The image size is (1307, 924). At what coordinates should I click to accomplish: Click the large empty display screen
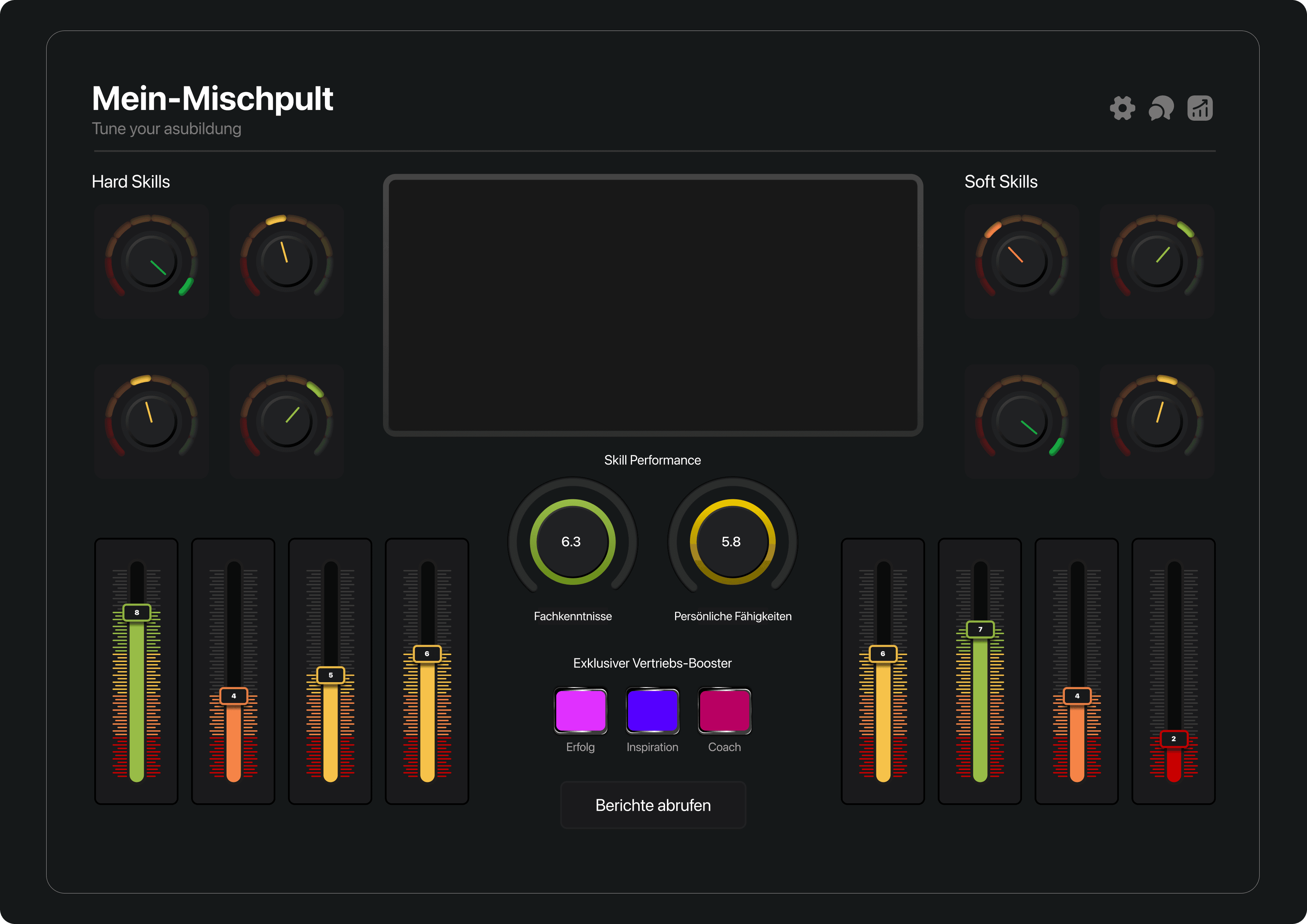[652, 305]
